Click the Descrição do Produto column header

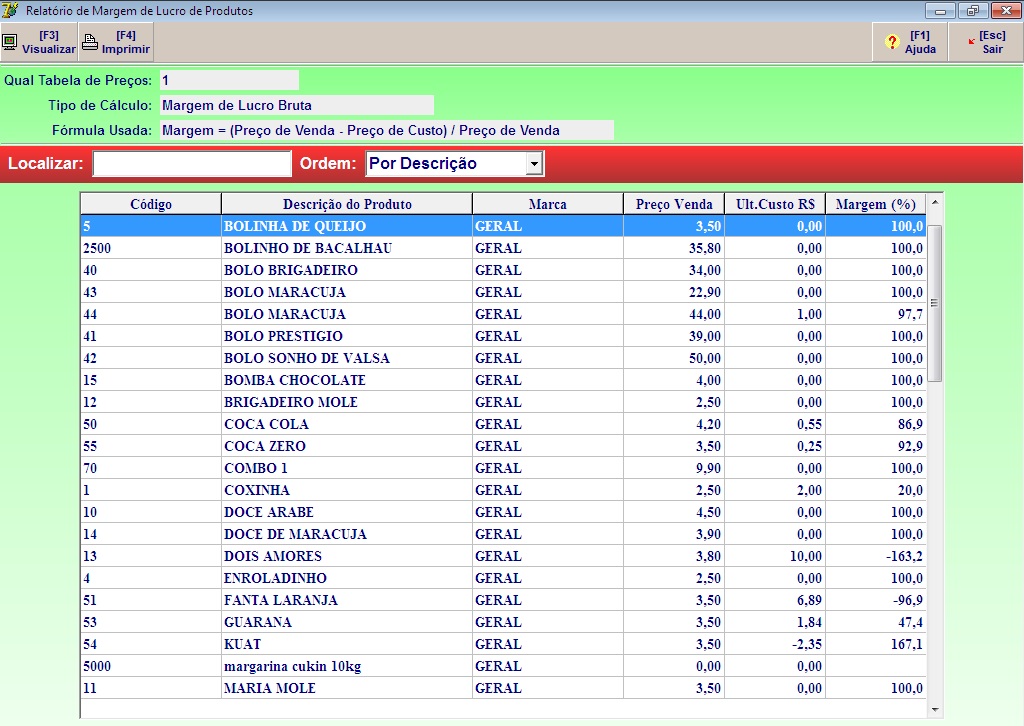tap(347, 204)
